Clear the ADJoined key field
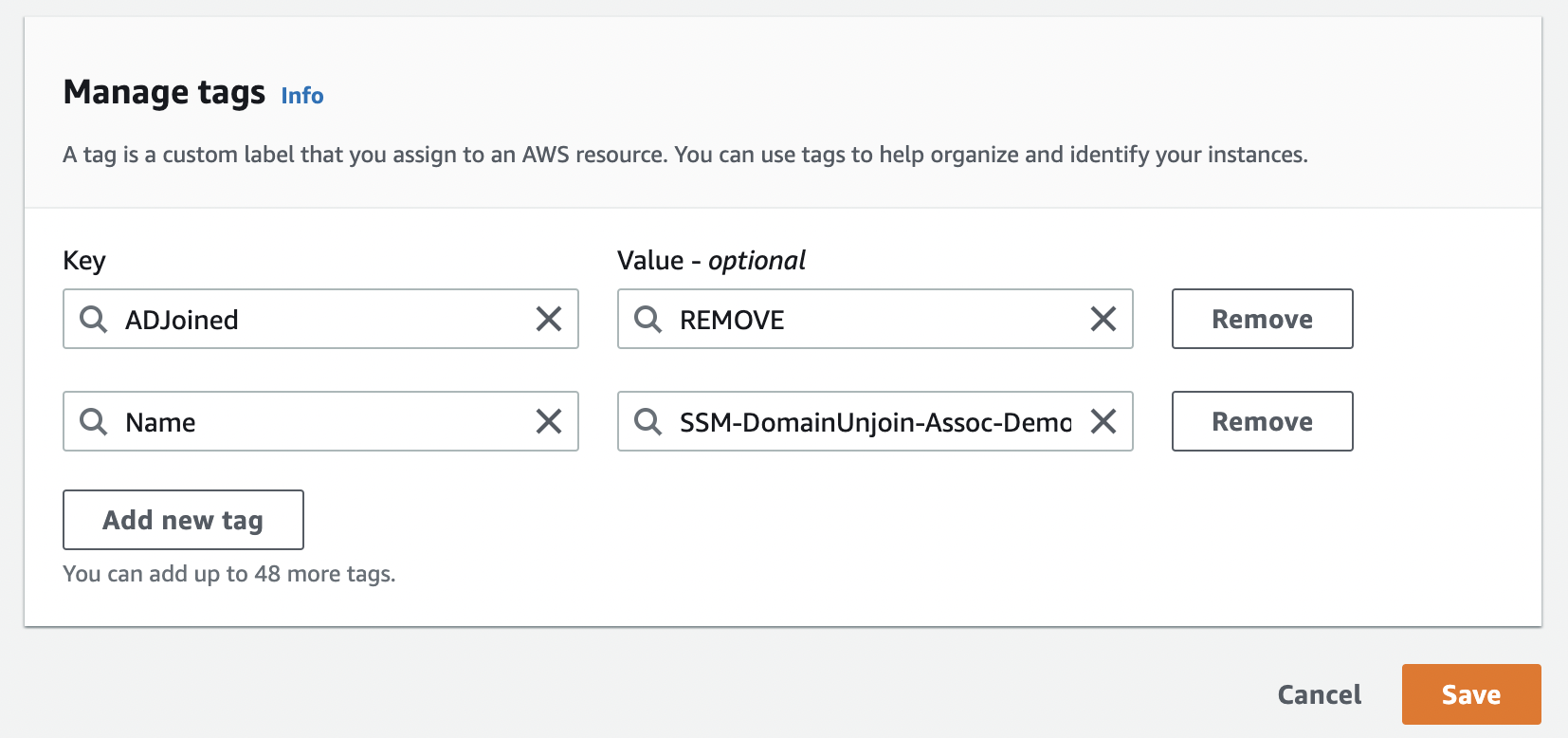 point(549,320)
